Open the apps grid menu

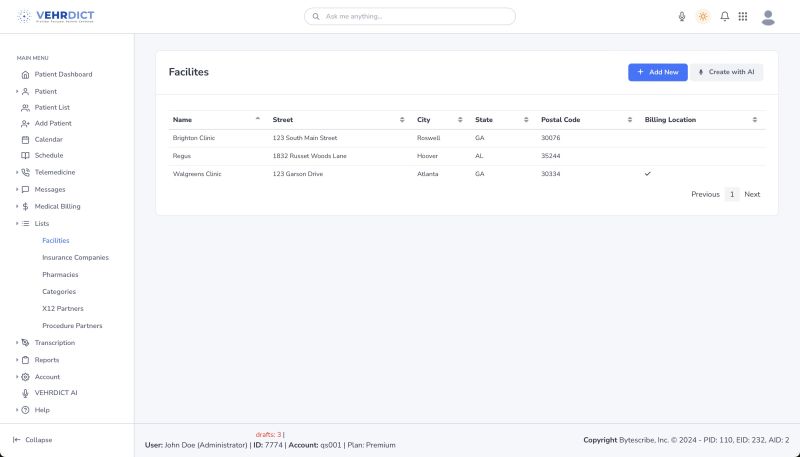coord(743,16)
